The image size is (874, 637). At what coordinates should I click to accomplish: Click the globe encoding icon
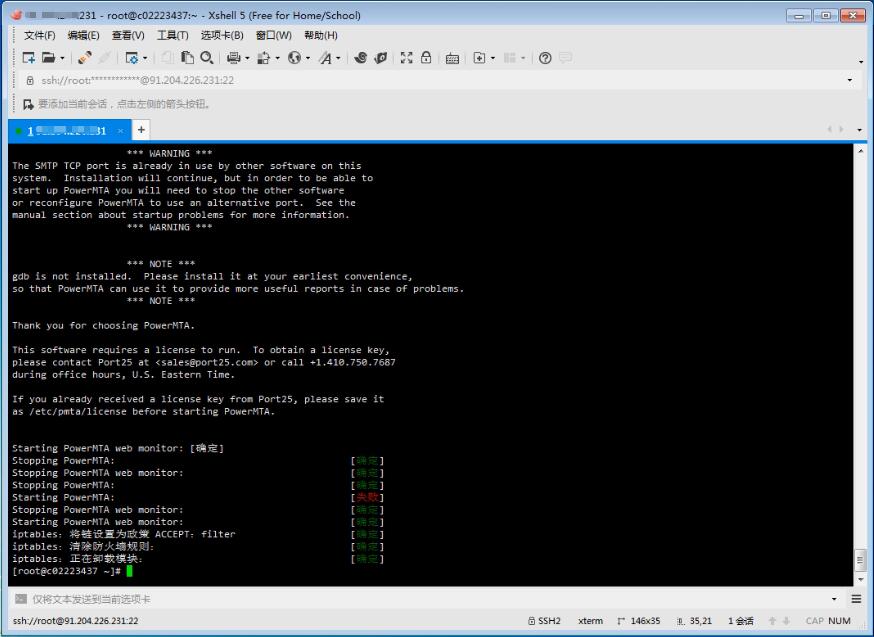pyautogui.click(x=294, y=57)
